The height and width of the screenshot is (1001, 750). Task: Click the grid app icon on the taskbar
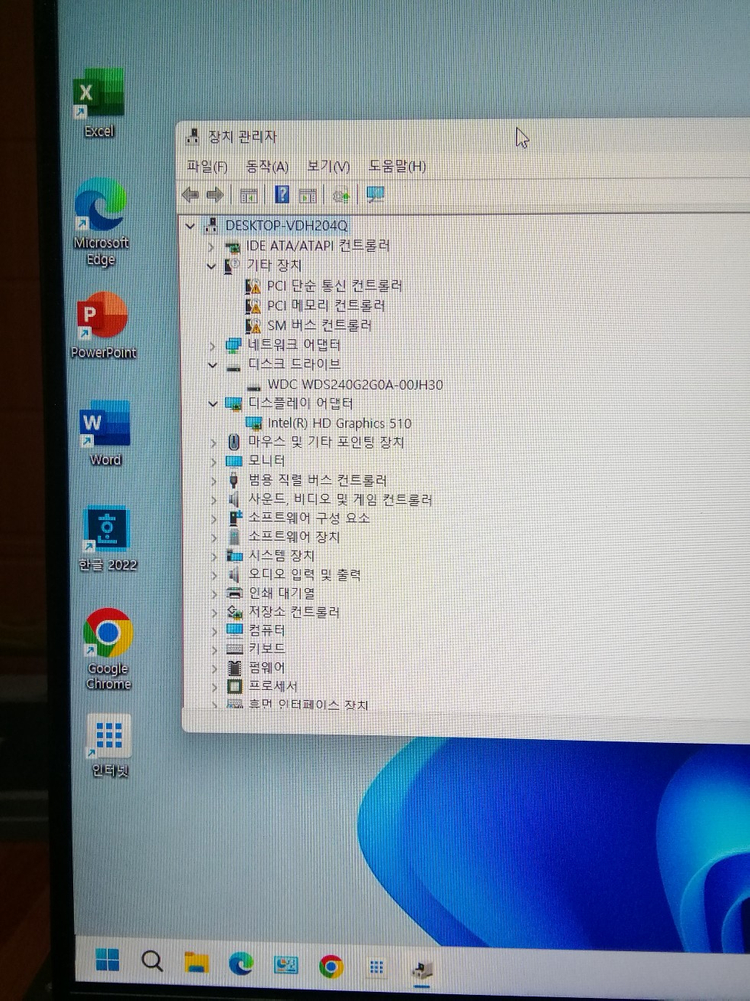click(377, 968)
